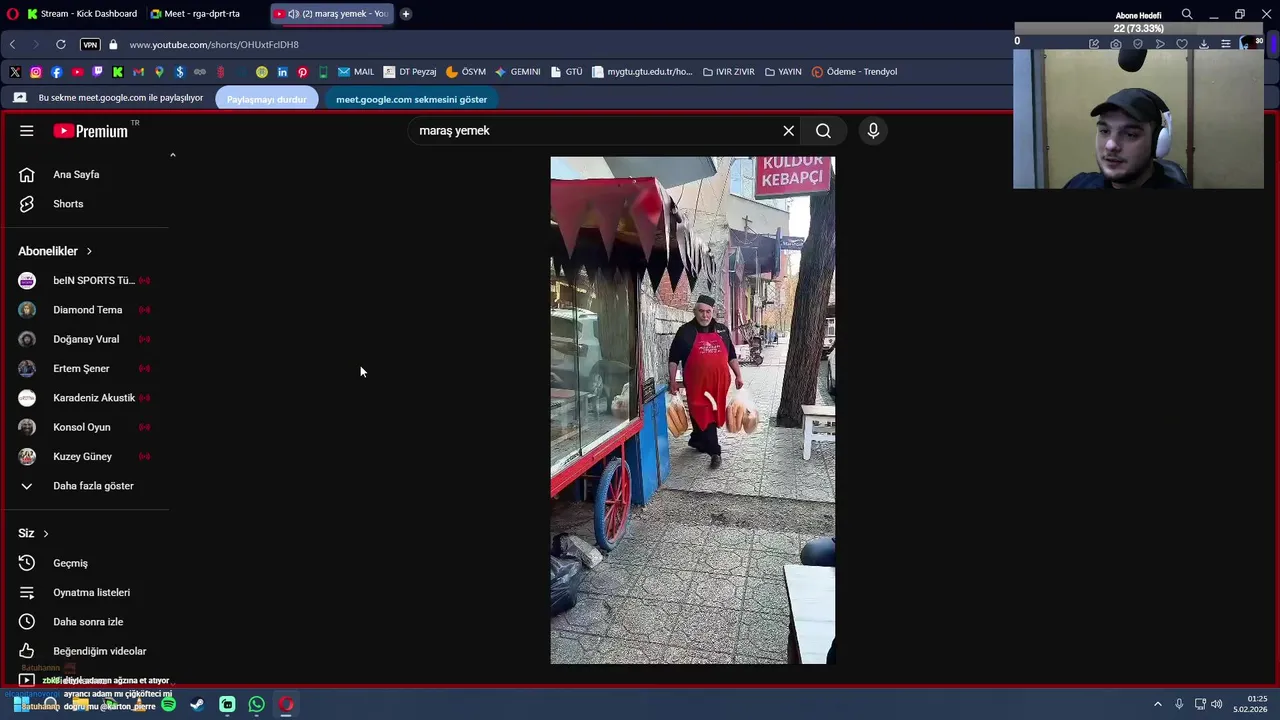The image size is (1280, 720).
Task: Open the YouTube hamburger guide menu
Action: pos(27,131)
